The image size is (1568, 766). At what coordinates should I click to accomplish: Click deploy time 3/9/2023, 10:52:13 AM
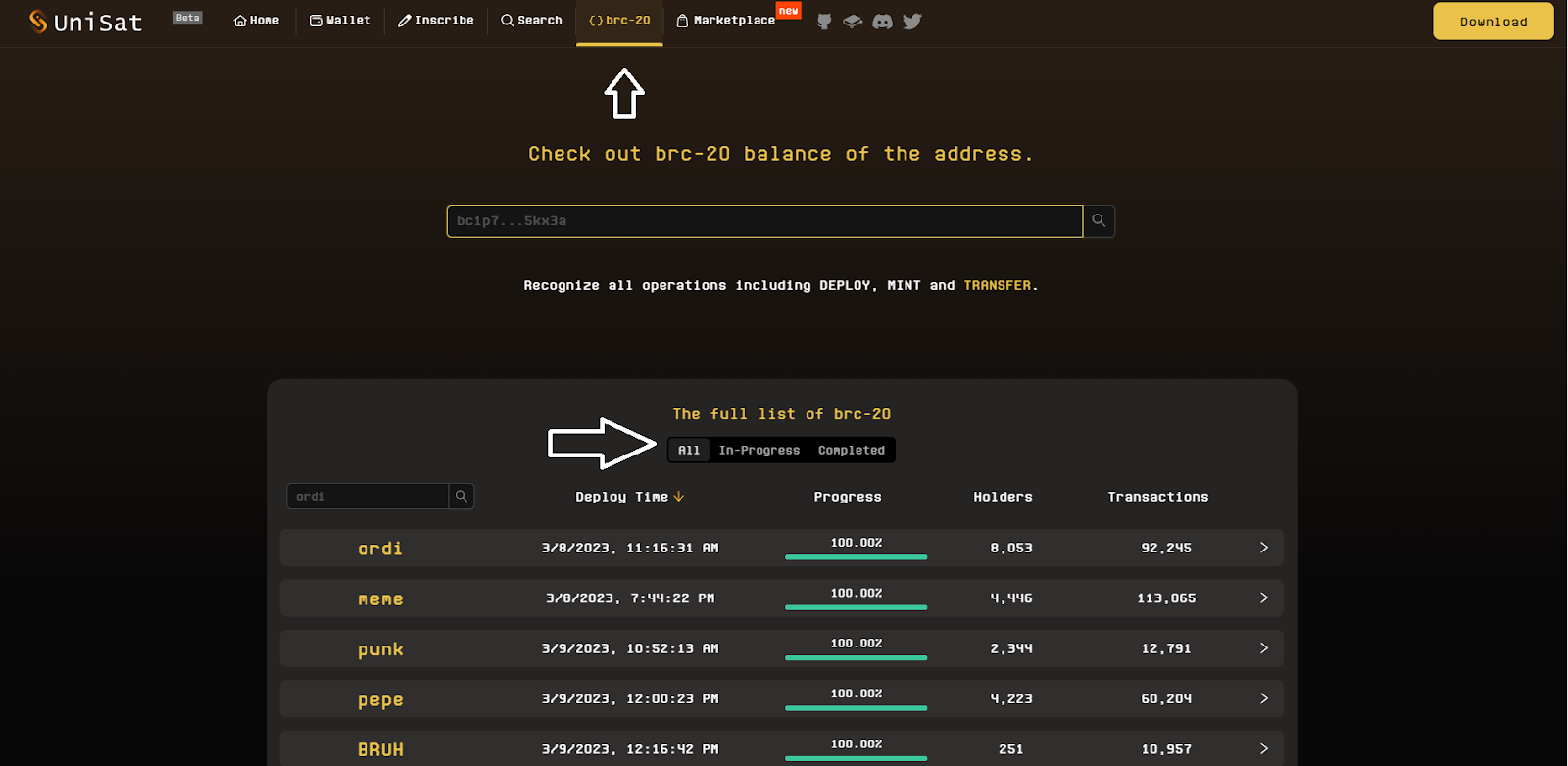point(630,648)
